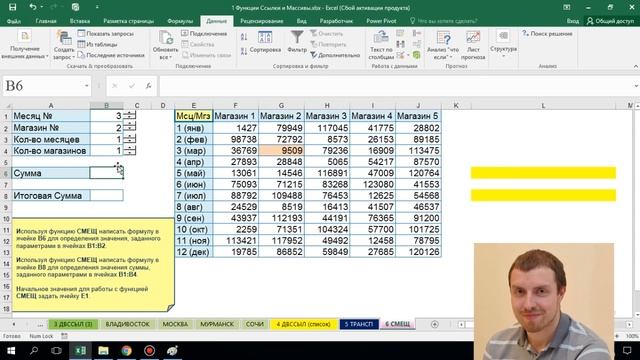
Task: Open Последние источники
Action: pyautogui.click(x=111, y=55)
